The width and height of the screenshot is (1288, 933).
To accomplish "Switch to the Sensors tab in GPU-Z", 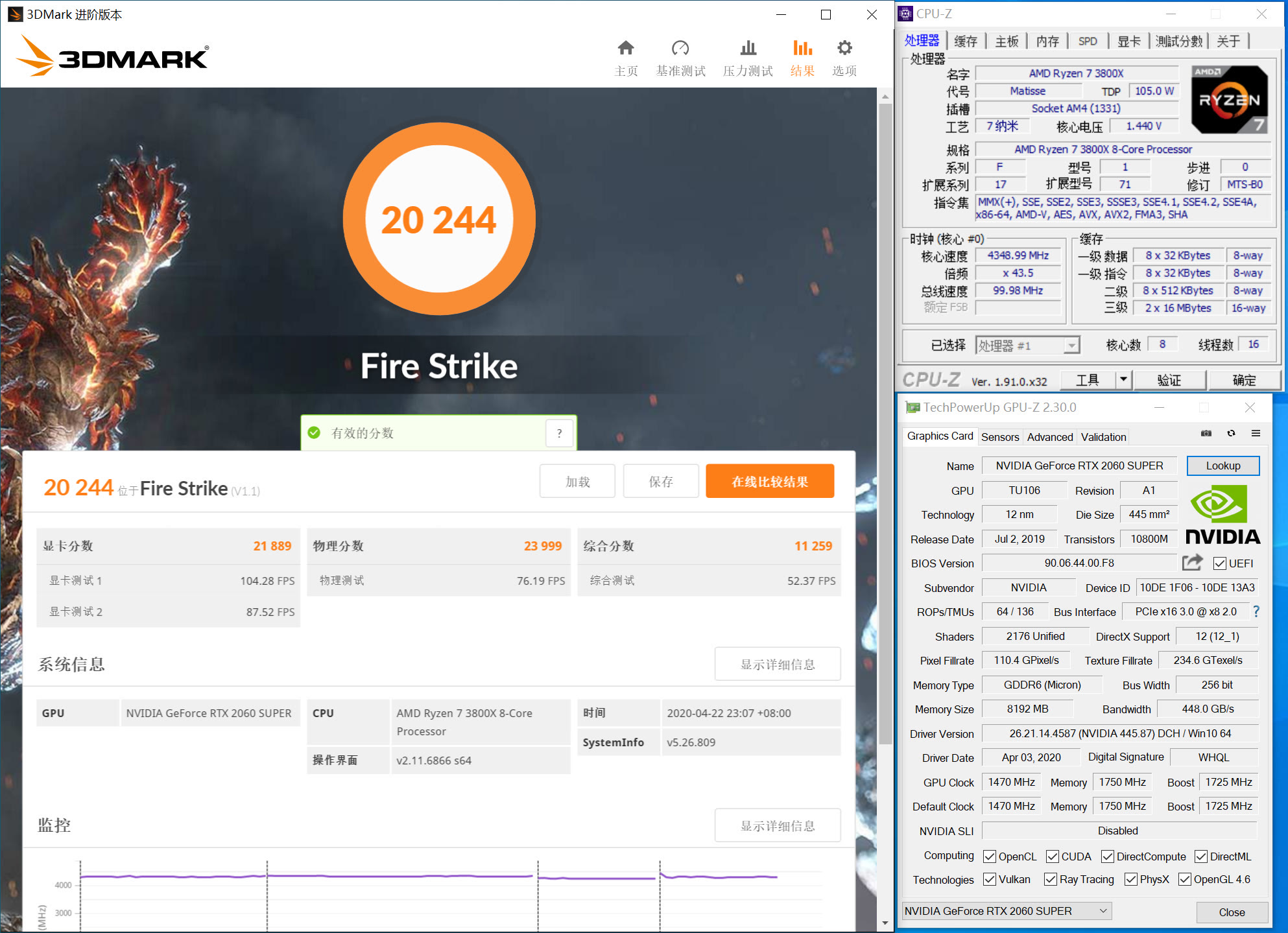I will 1000,436.
